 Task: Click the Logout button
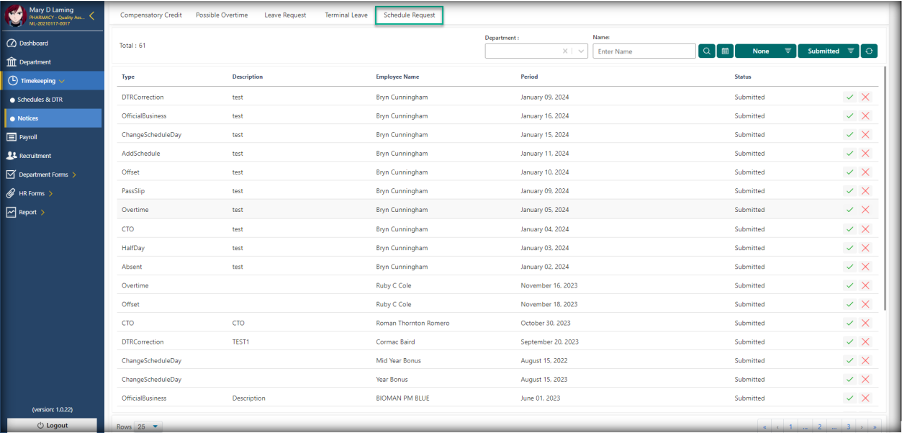coord(52,426)
